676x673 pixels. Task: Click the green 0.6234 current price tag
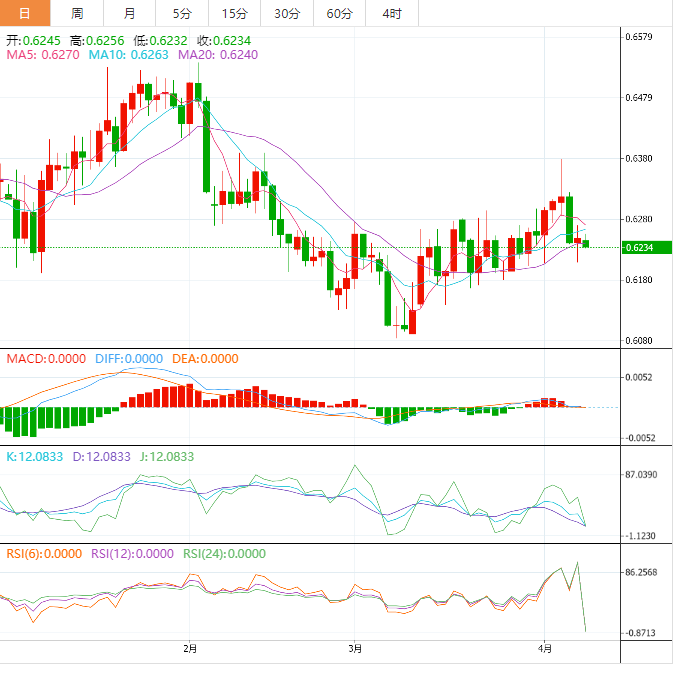coord(640,248)
